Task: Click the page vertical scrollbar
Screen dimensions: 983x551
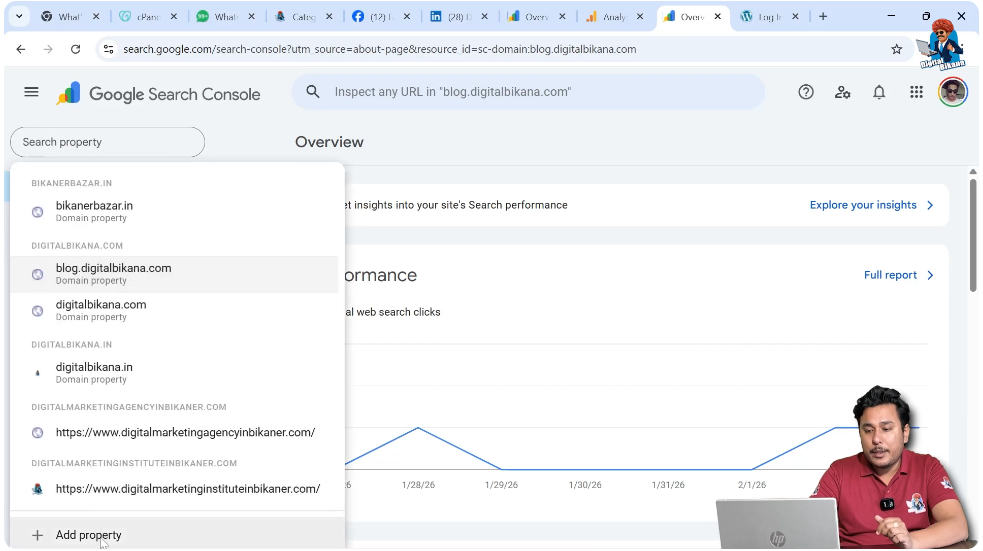Action: pyautogui.click(x=973, y=235)
